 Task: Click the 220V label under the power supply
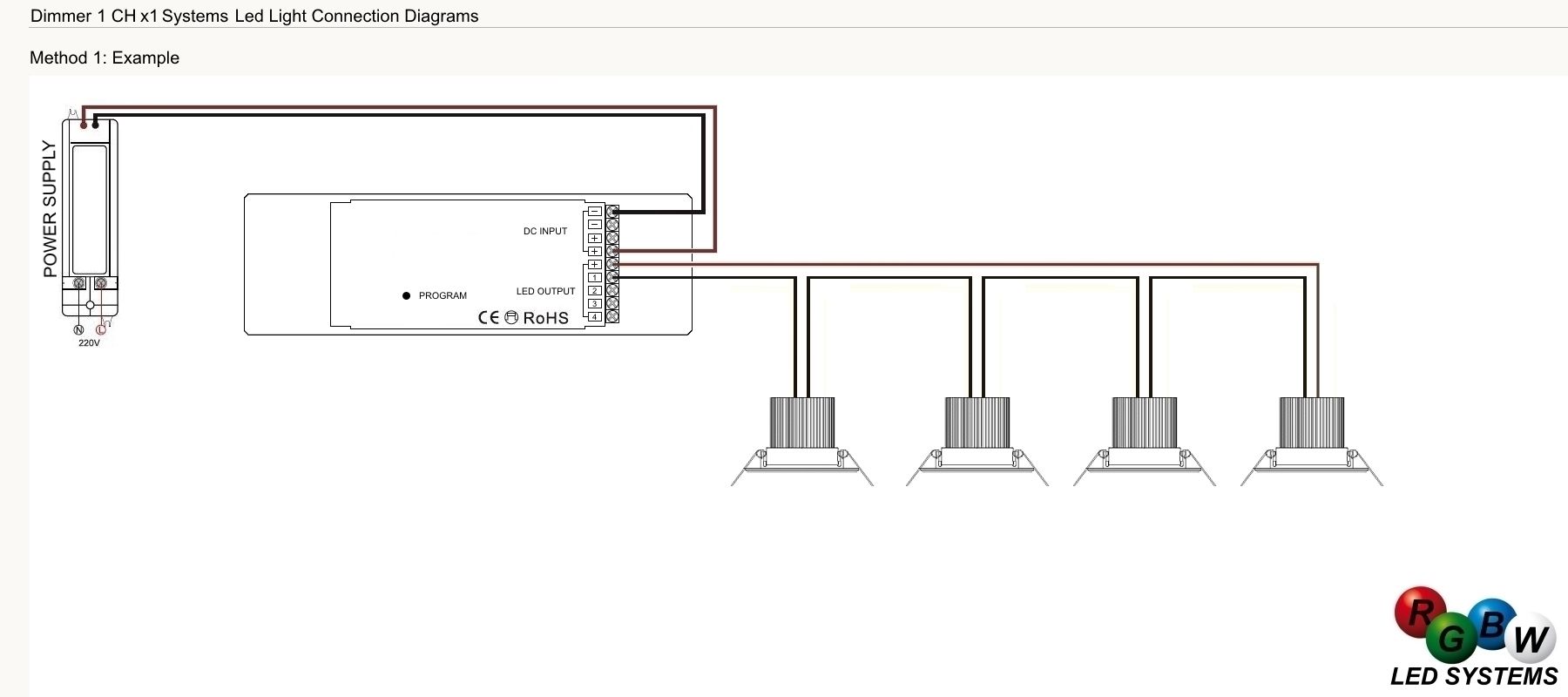[x=89, y=343]
